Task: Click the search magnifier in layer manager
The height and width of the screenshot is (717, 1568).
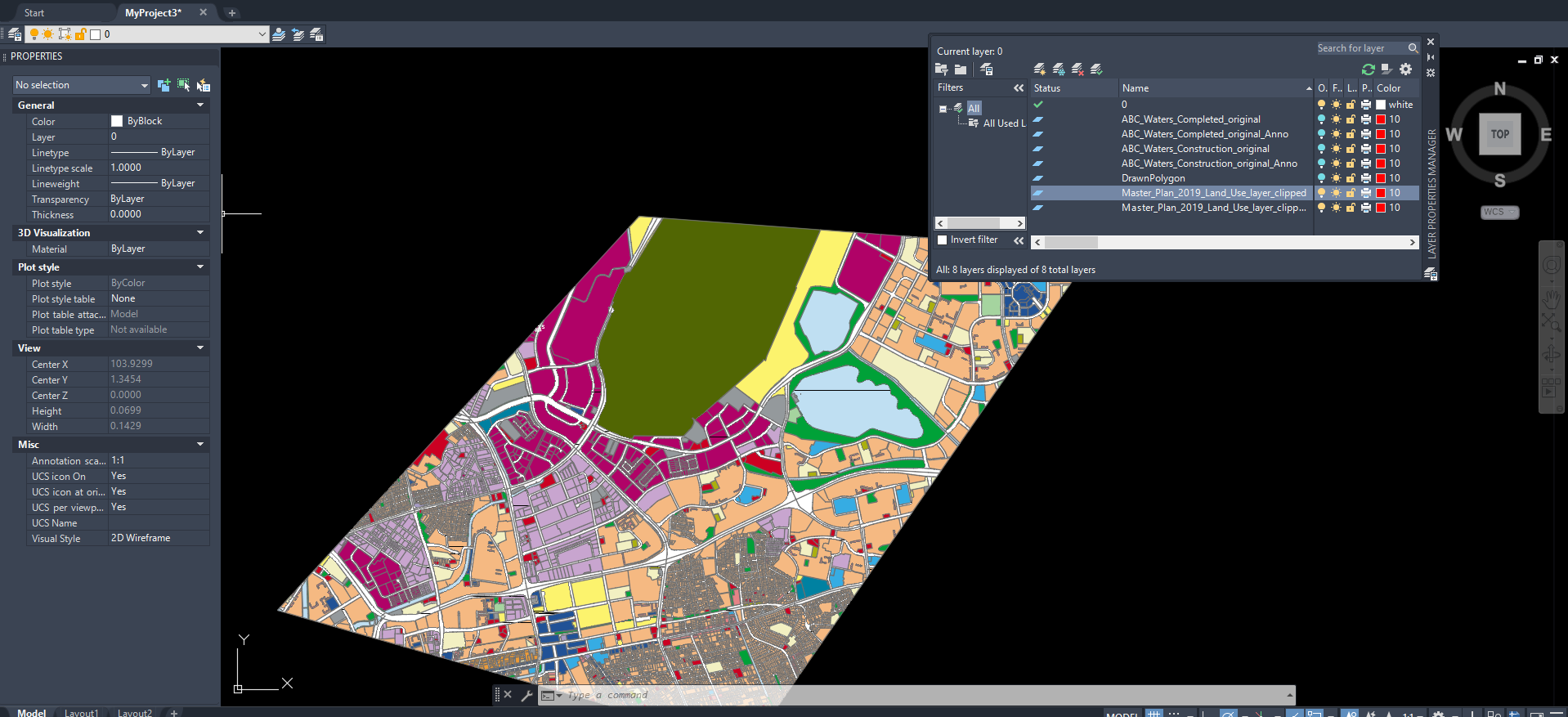Action: pyautogui.click(x=1413, y=48)
